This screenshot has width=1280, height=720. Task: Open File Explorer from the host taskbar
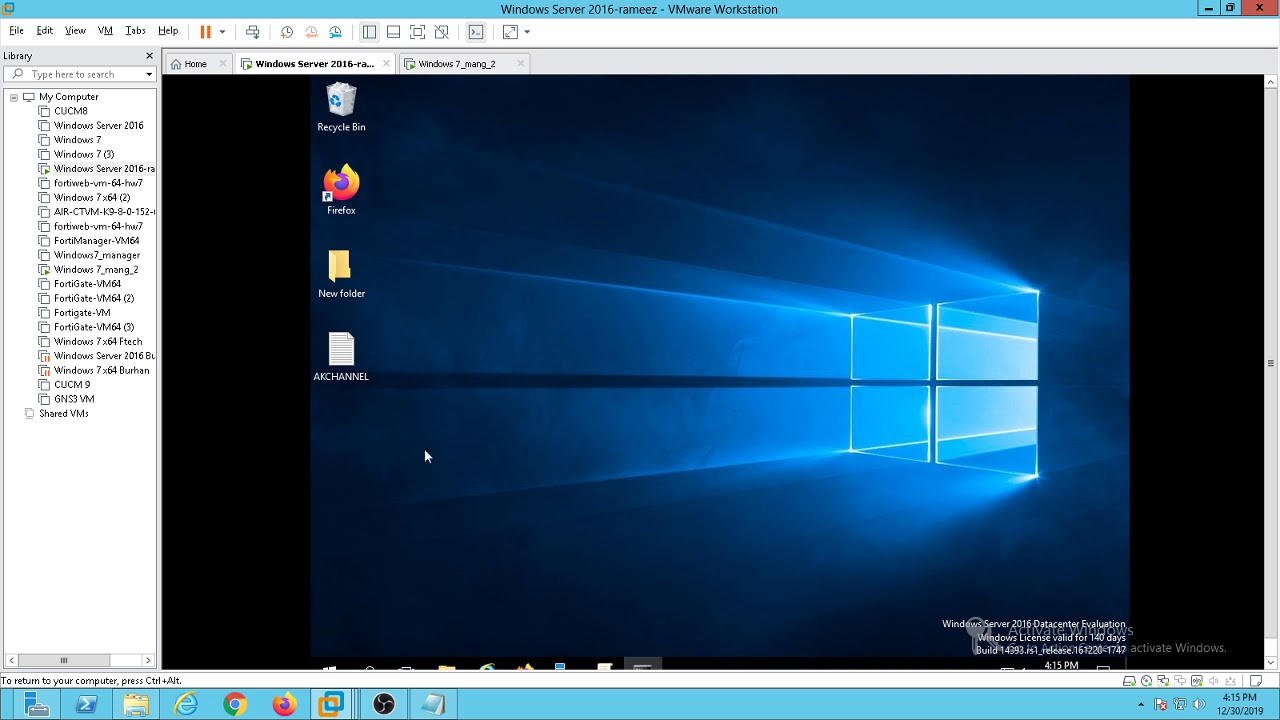click(x=137, y=705)
